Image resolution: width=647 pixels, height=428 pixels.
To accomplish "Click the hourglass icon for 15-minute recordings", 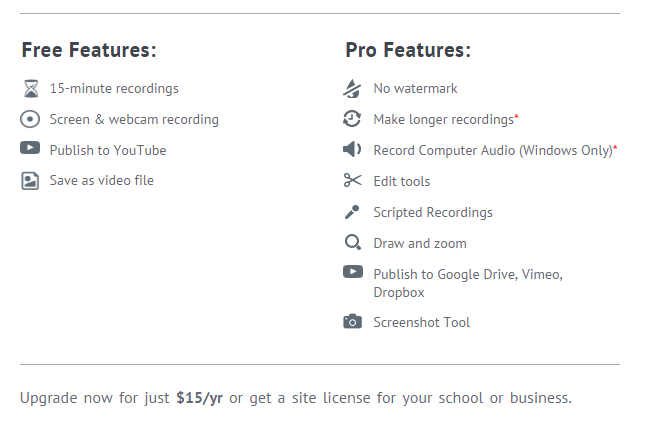I will pyautogui.click(x=31, y=89).
